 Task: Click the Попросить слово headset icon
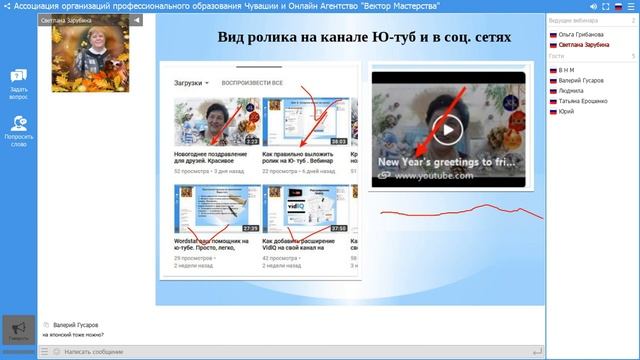[x=18, y=123]
